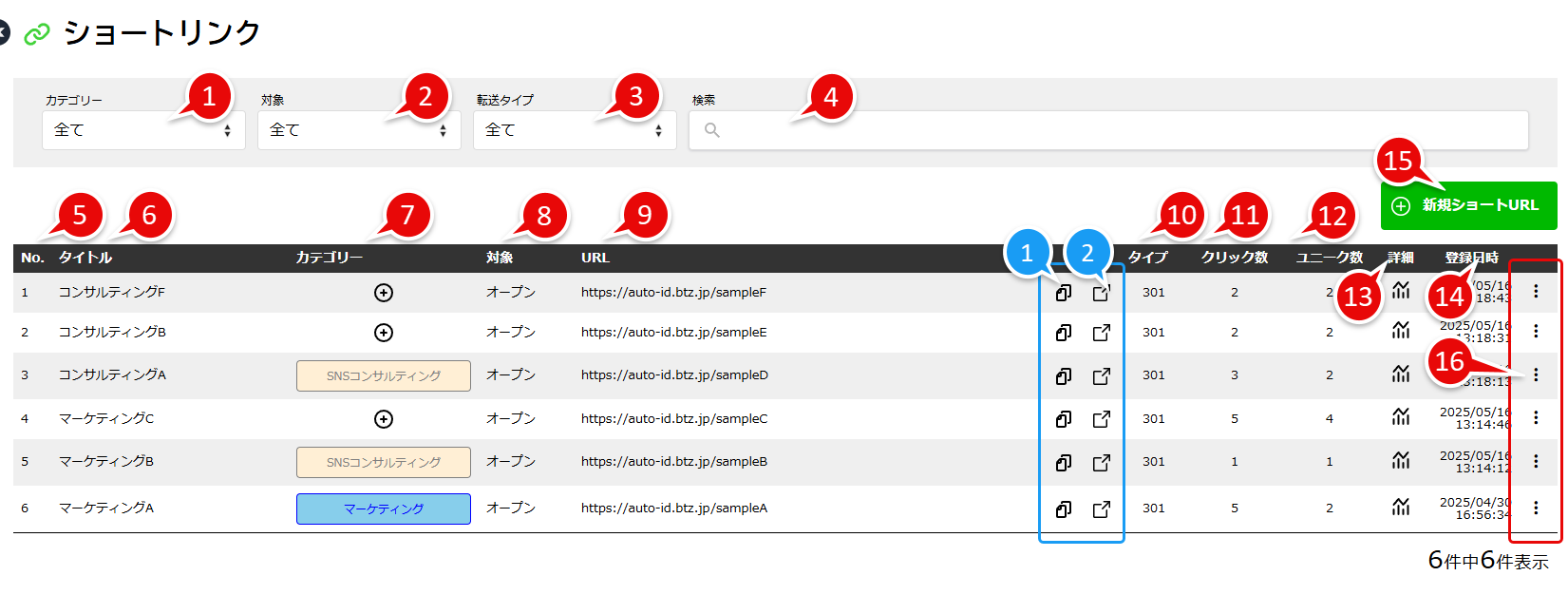Select the title マーケティングA

point(106,508)
